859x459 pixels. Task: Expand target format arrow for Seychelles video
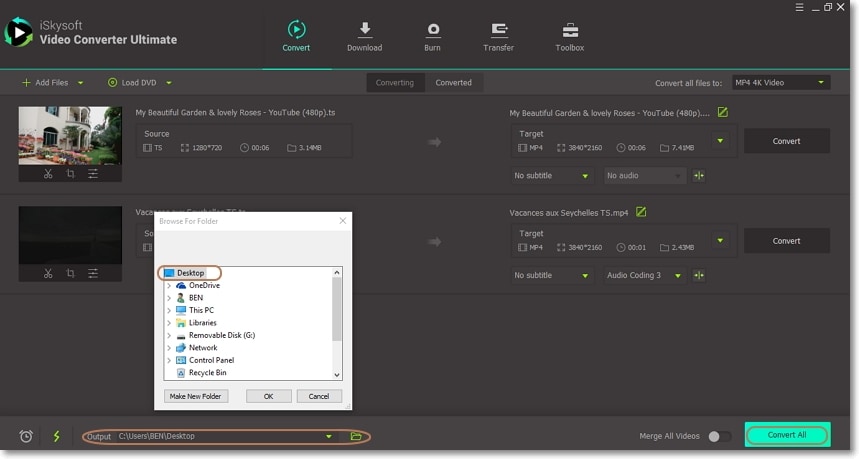720,241
